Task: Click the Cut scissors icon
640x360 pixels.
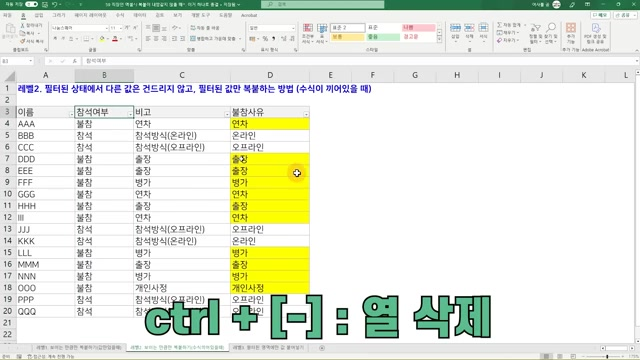Action: click(x=22, y=25)
